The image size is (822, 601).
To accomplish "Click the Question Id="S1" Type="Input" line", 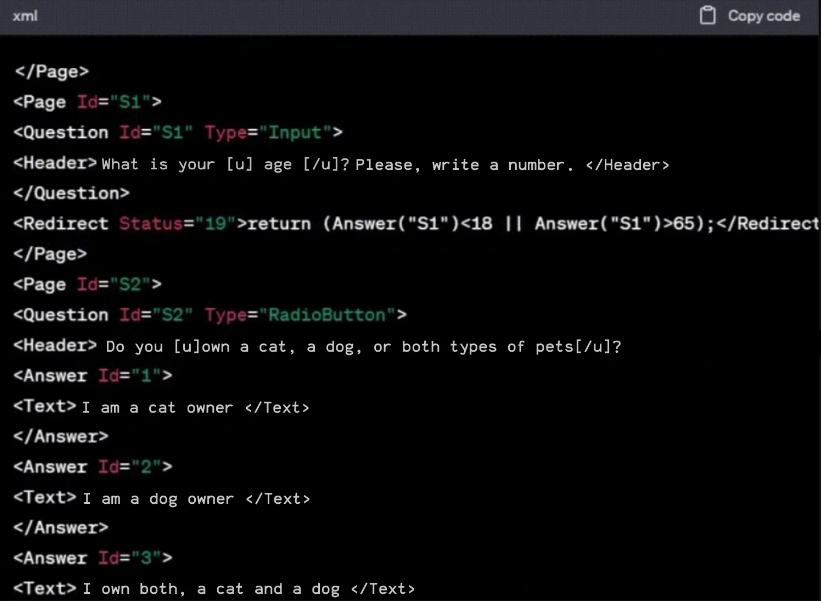I will point(178,132).
